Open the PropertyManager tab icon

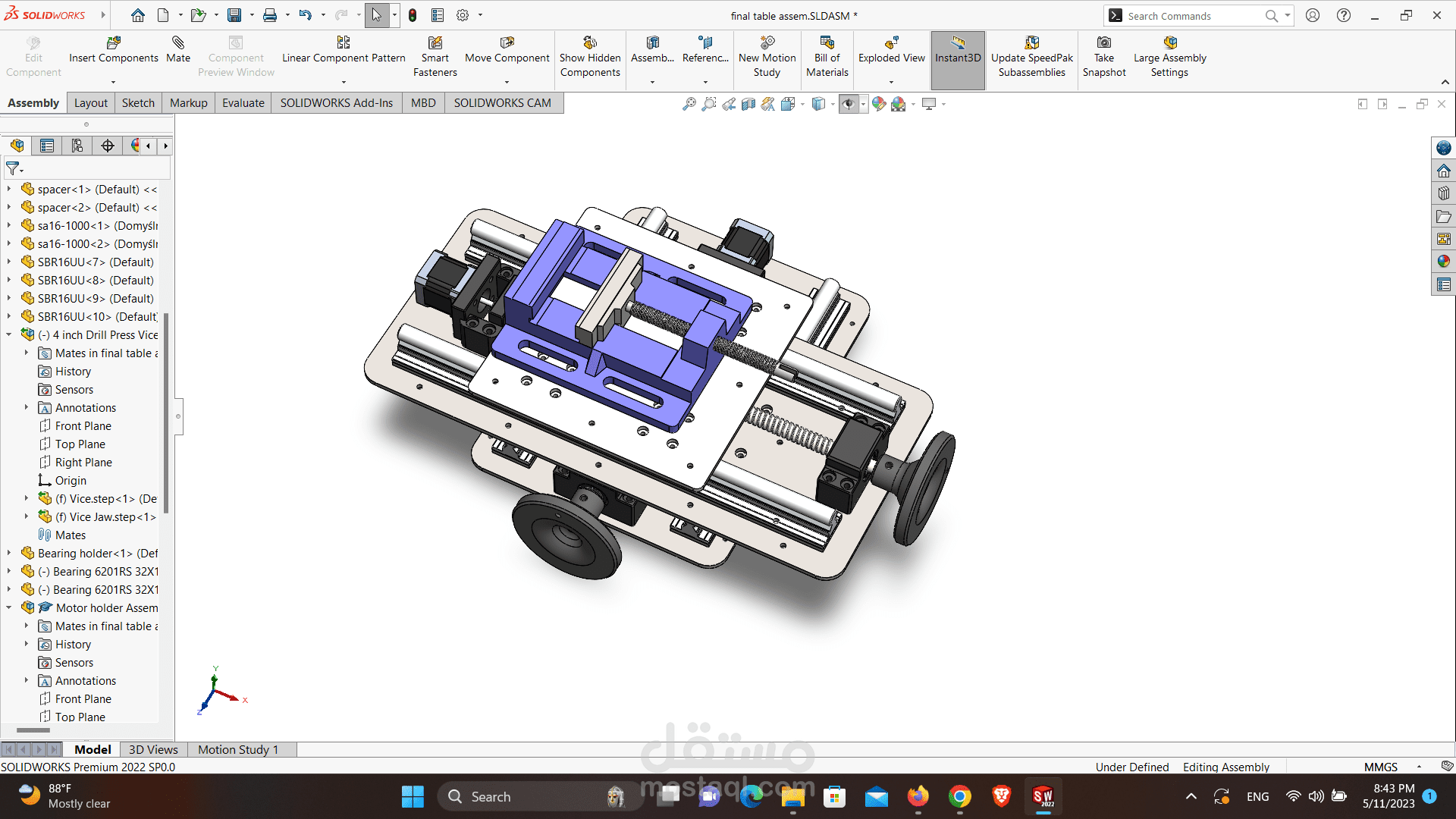47,146
